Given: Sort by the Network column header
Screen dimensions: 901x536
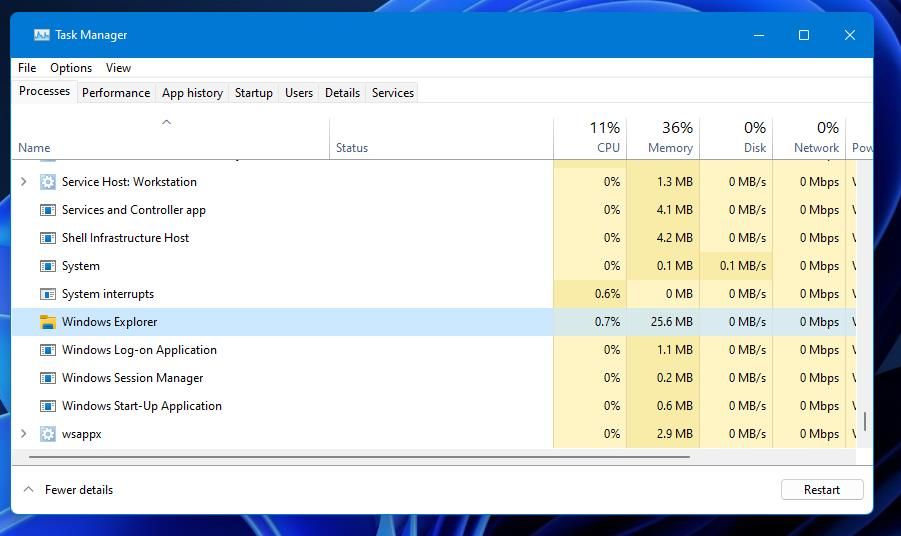Looking at the screenshot, I should (x=809, y=138).
